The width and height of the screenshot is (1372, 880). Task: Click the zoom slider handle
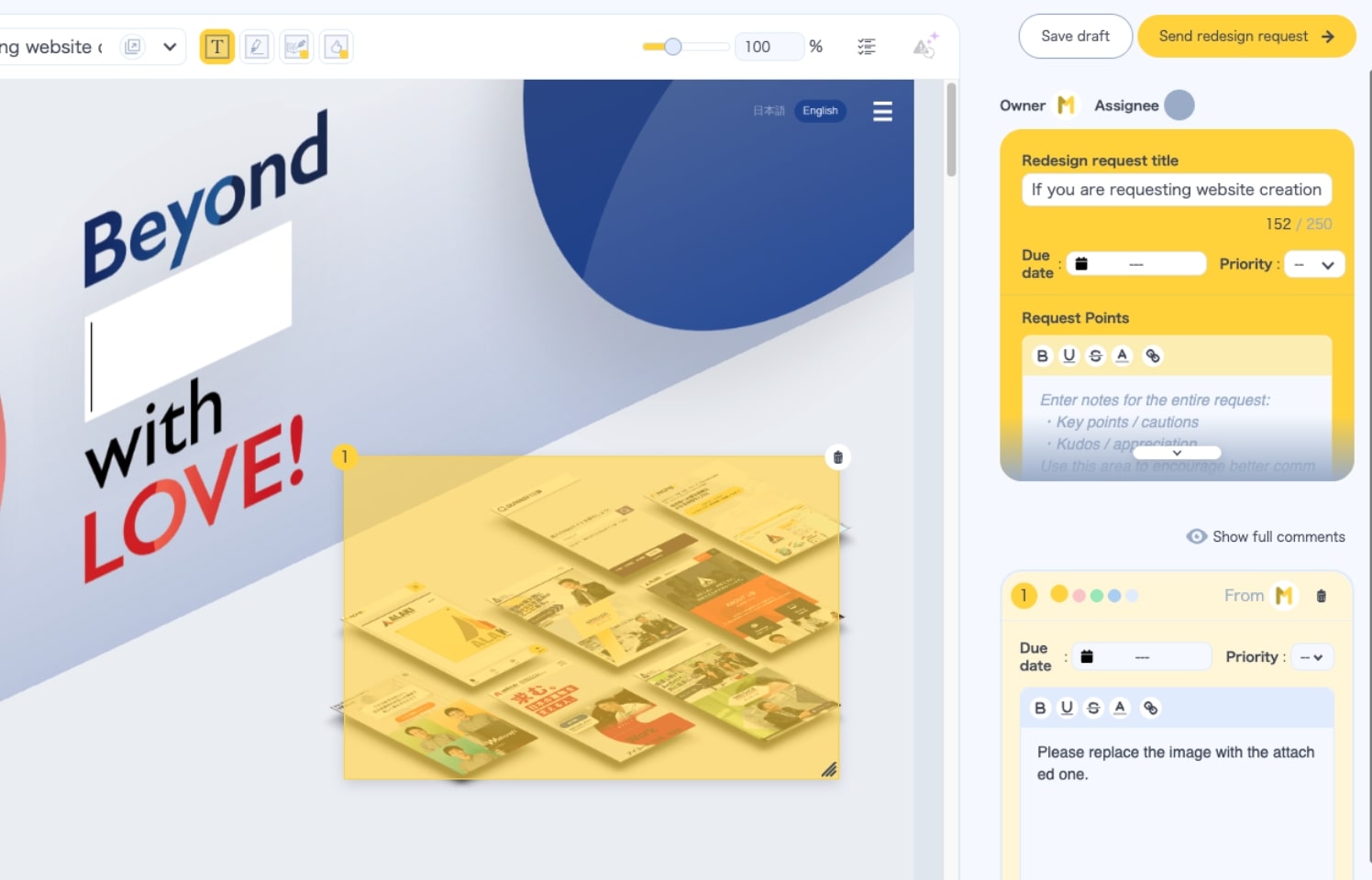pos(673,47)
